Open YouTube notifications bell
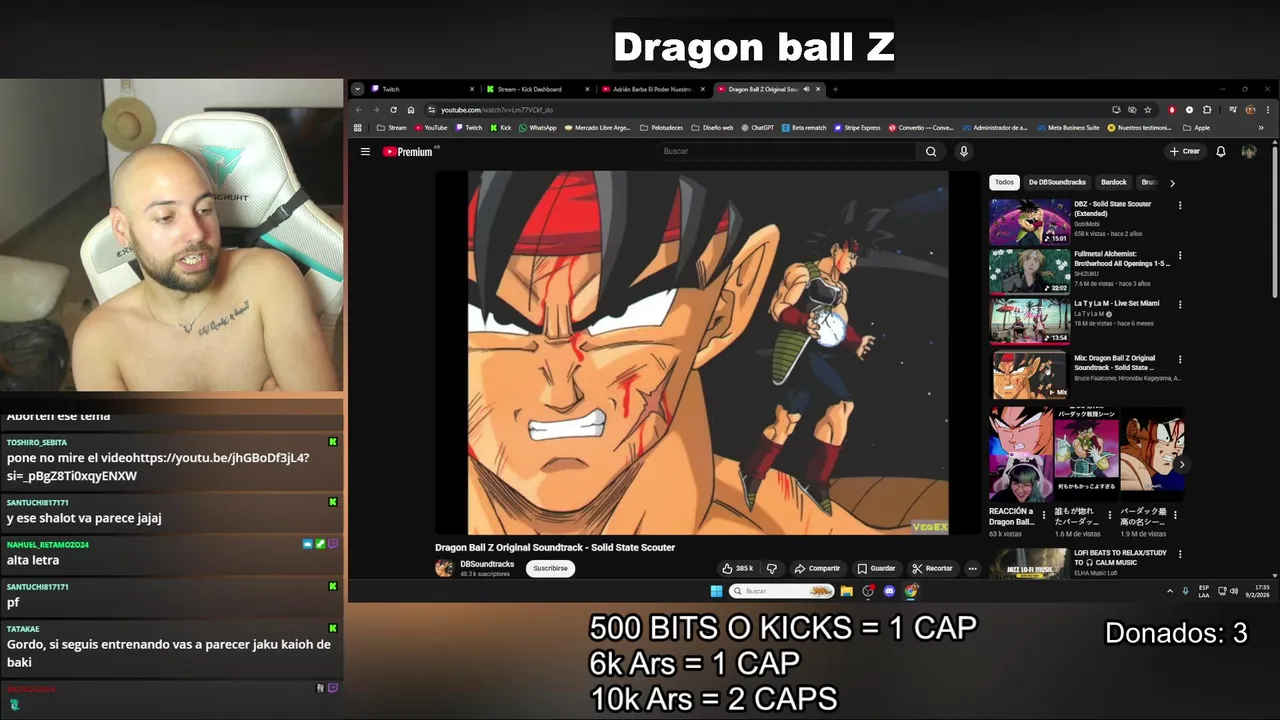The image size is (1280, 720). click(1221, 151)
